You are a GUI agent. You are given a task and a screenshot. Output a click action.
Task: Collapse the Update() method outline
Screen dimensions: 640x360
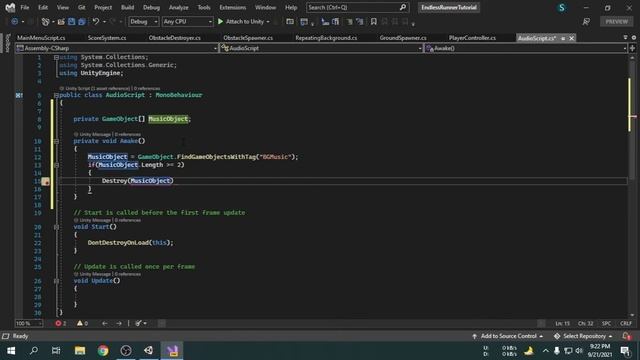tap(56, 281)
